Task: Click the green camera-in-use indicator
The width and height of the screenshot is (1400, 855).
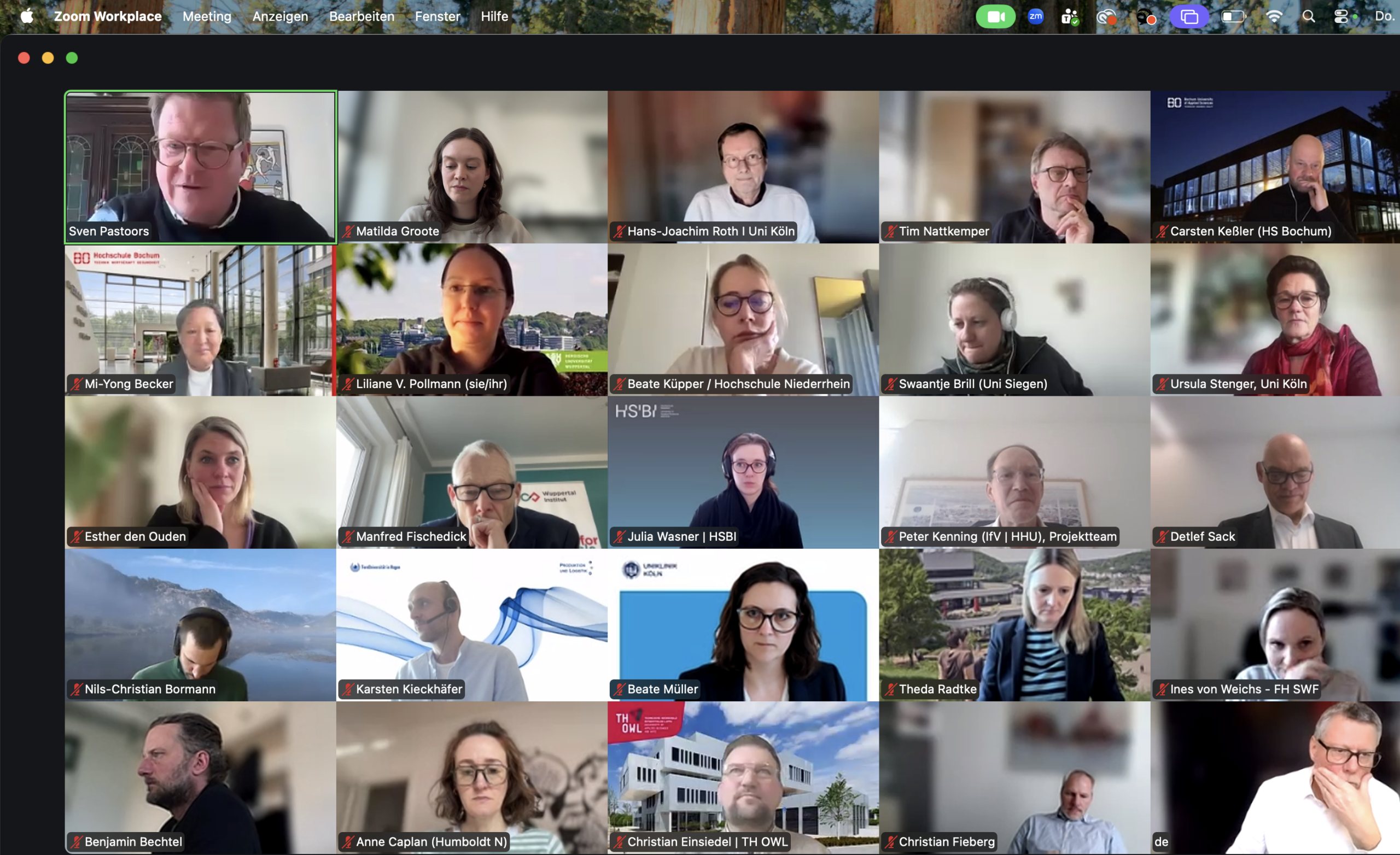Action: pos(995,16)
